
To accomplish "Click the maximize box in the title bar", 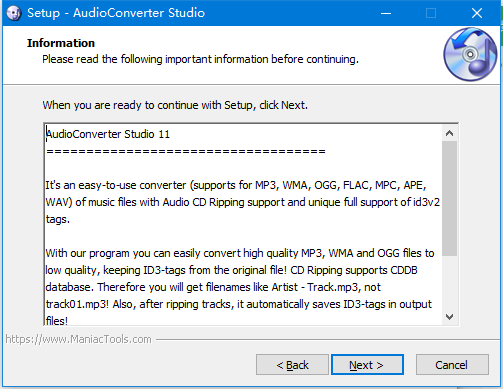I will click(431, 13).
